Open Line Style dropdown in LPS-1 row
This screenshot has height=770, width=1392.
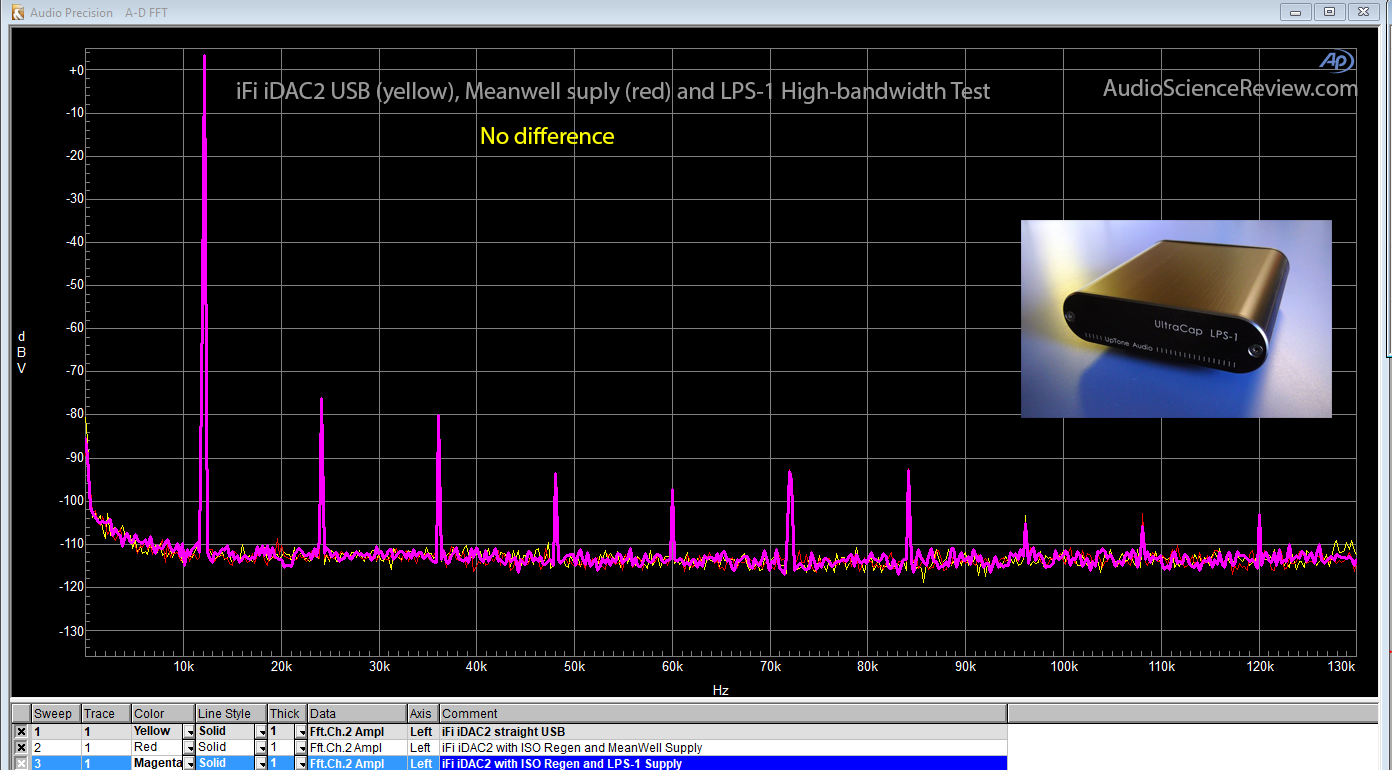tap(261, 763)
